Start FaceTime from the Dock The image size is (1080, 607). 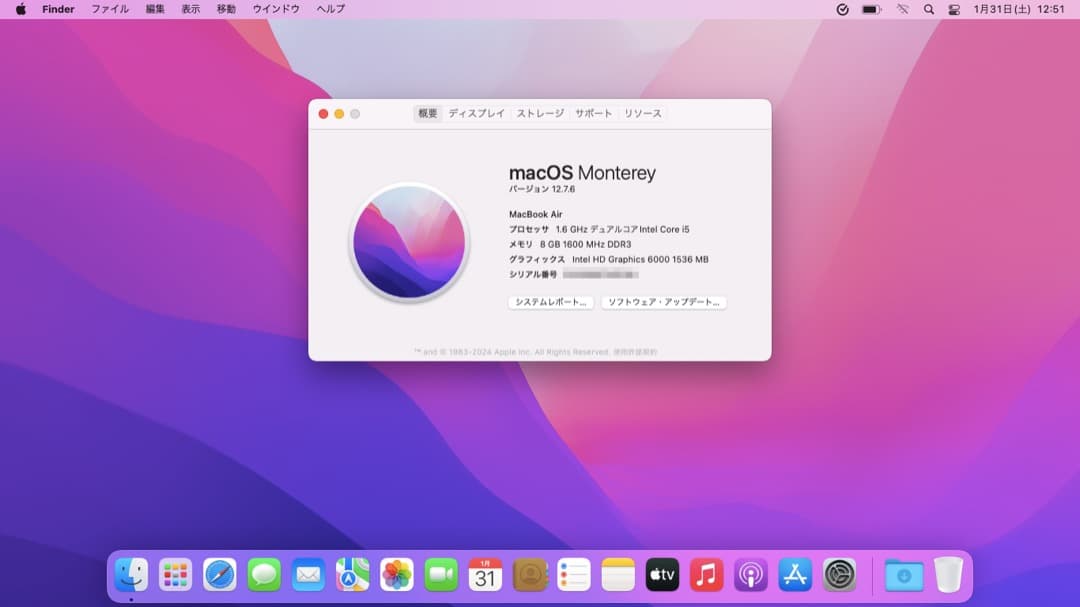440,575
